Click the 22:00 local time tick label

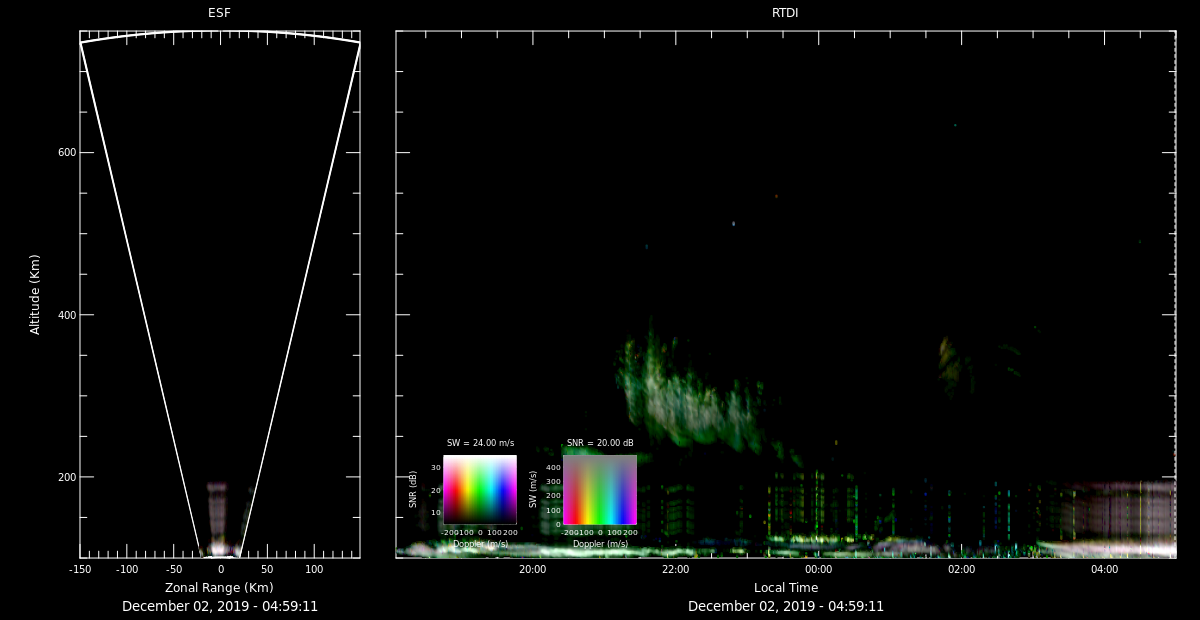tap(675, 569)
